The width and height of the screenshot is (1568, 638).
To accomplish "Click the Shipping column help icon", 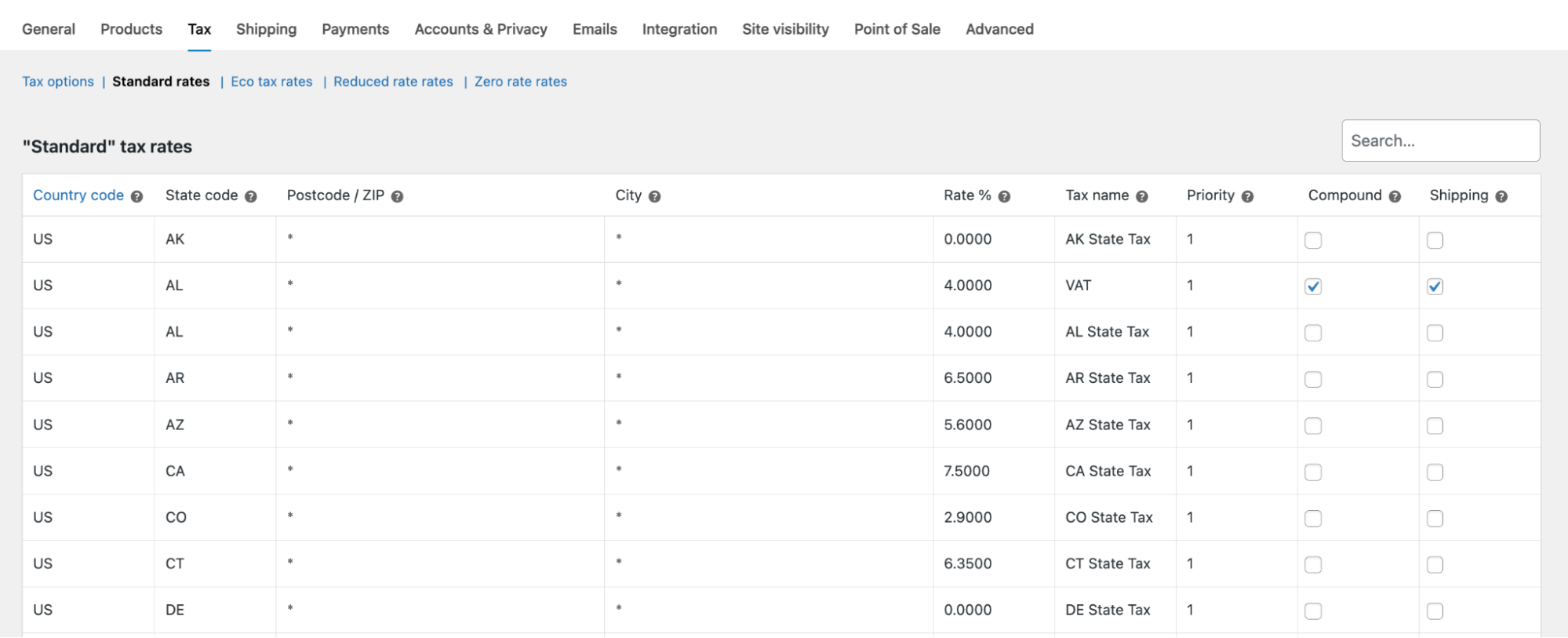I will click(1501, 197).
